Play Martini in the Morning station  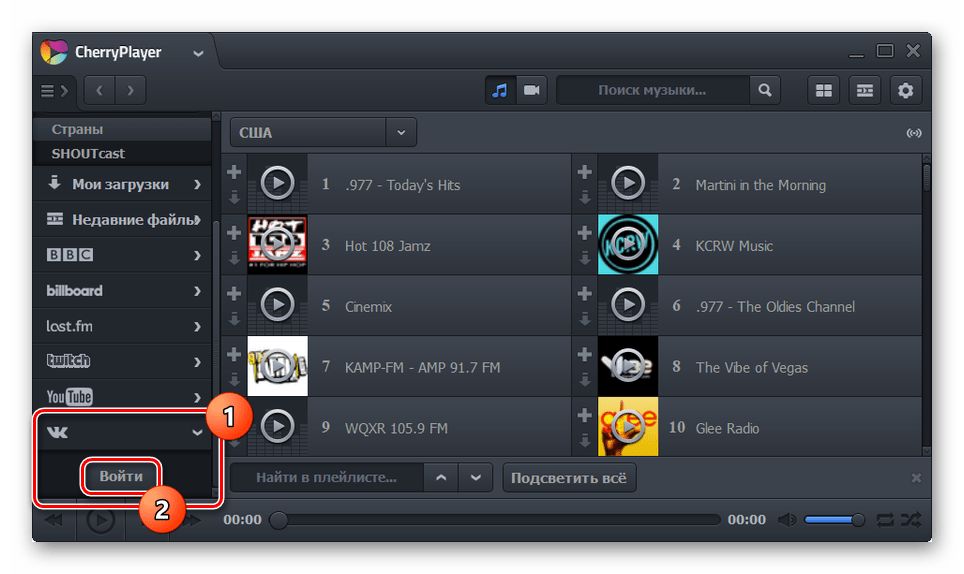pos(628,183)
